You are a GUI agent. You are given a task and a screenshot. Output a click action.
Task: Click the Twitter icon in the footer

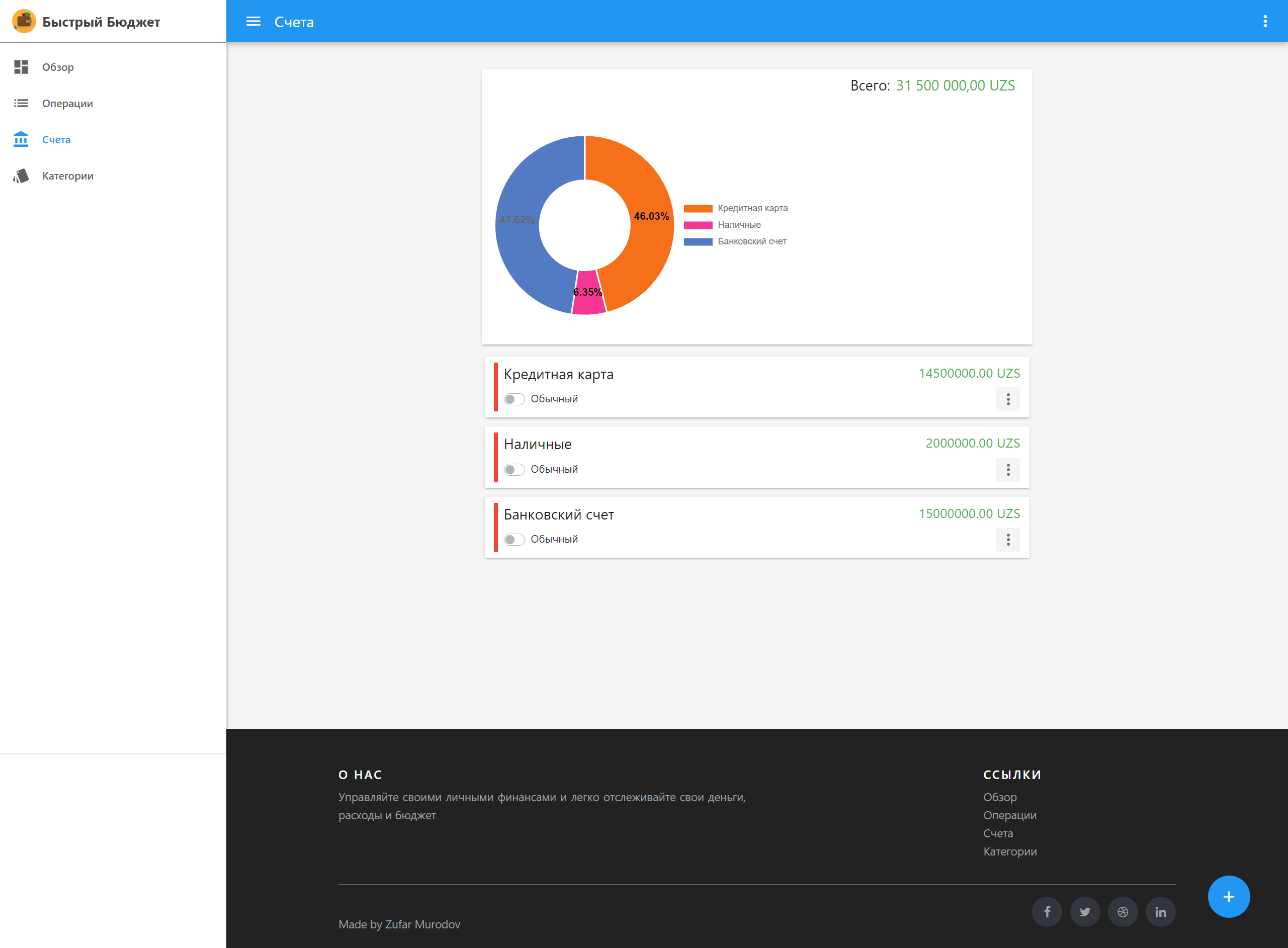pos(1084,911)
